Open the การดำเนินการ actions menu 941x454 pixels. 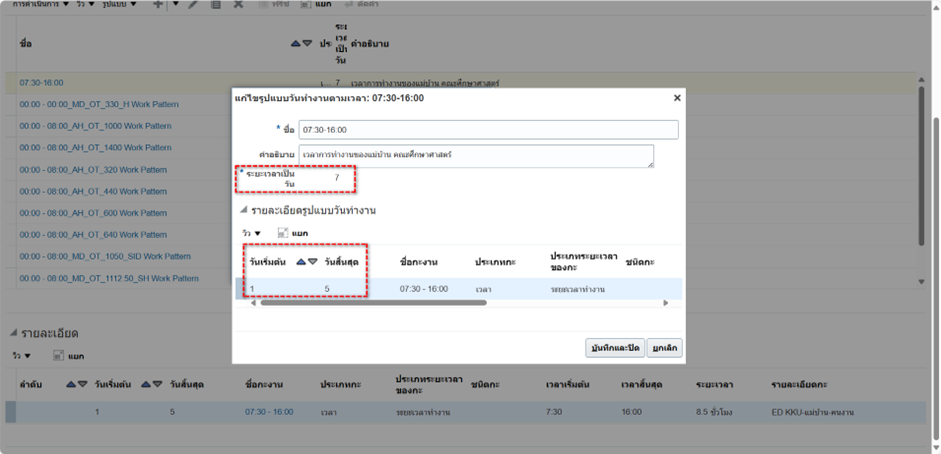[40, 4]
